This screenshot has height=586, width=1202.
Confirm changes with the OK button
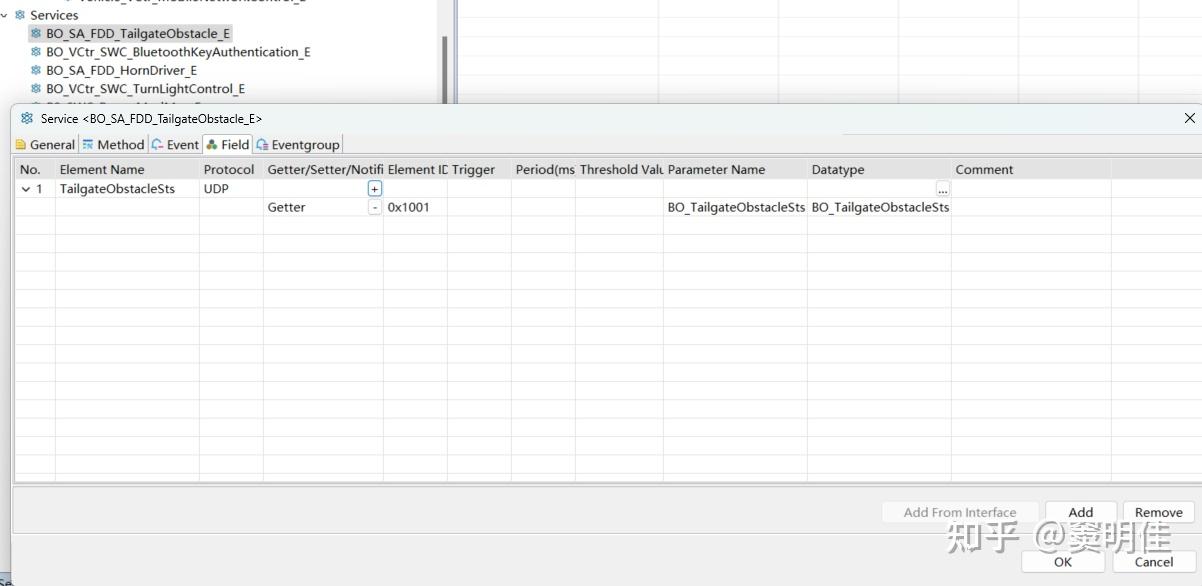coord(1062,562)
